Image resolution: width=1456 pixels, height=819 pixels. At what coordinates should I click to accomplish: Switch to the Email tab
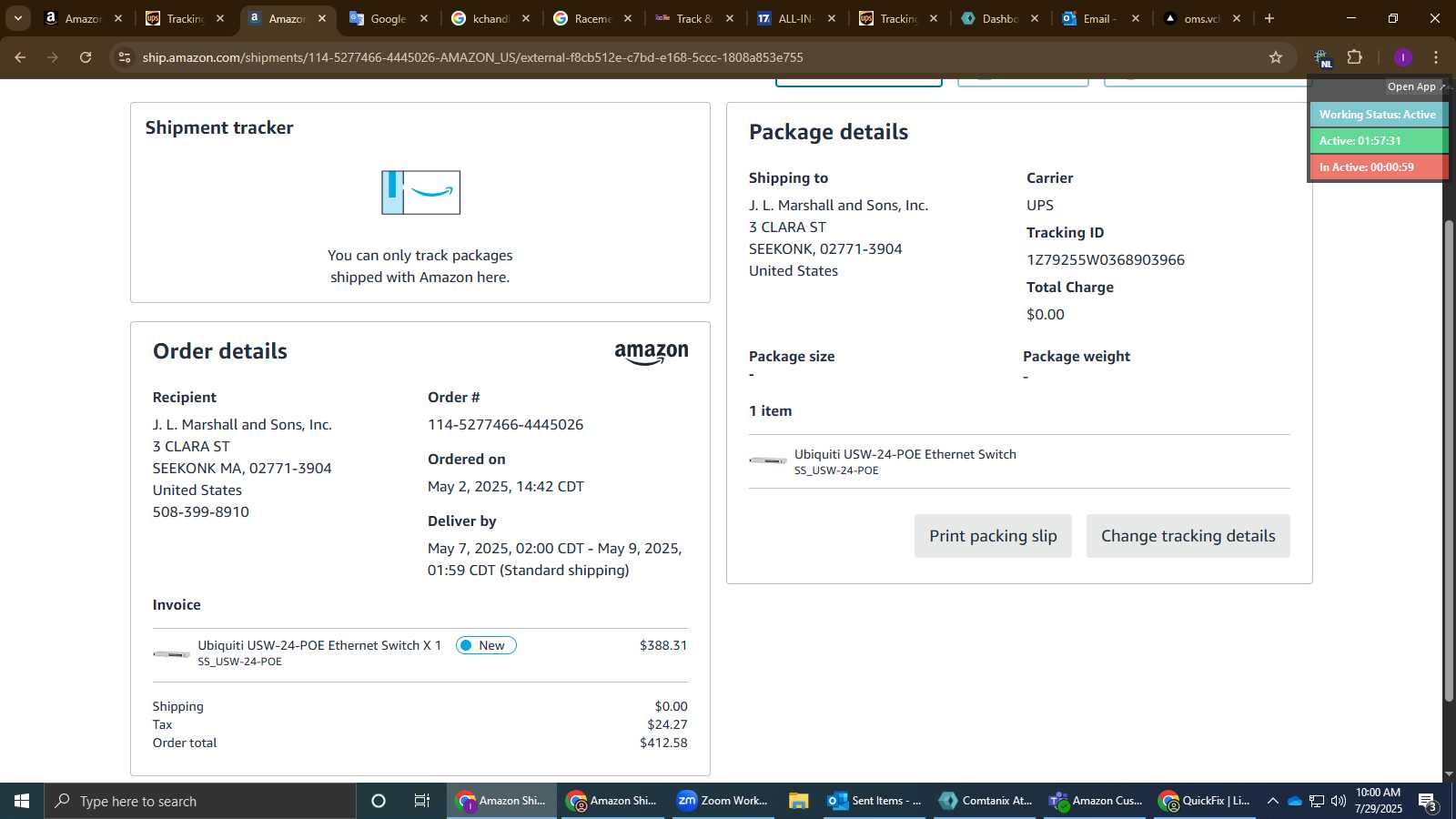[x=1100, y=18]
